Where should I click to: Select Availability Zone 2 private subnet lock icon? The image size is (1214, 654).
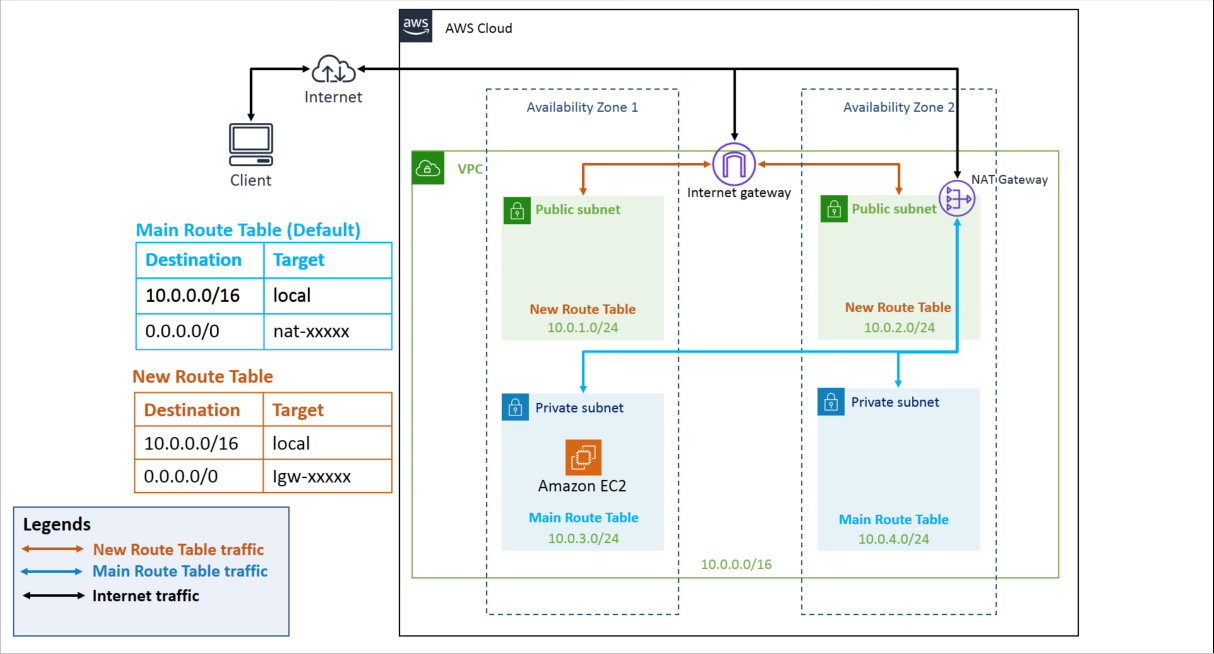831,402
